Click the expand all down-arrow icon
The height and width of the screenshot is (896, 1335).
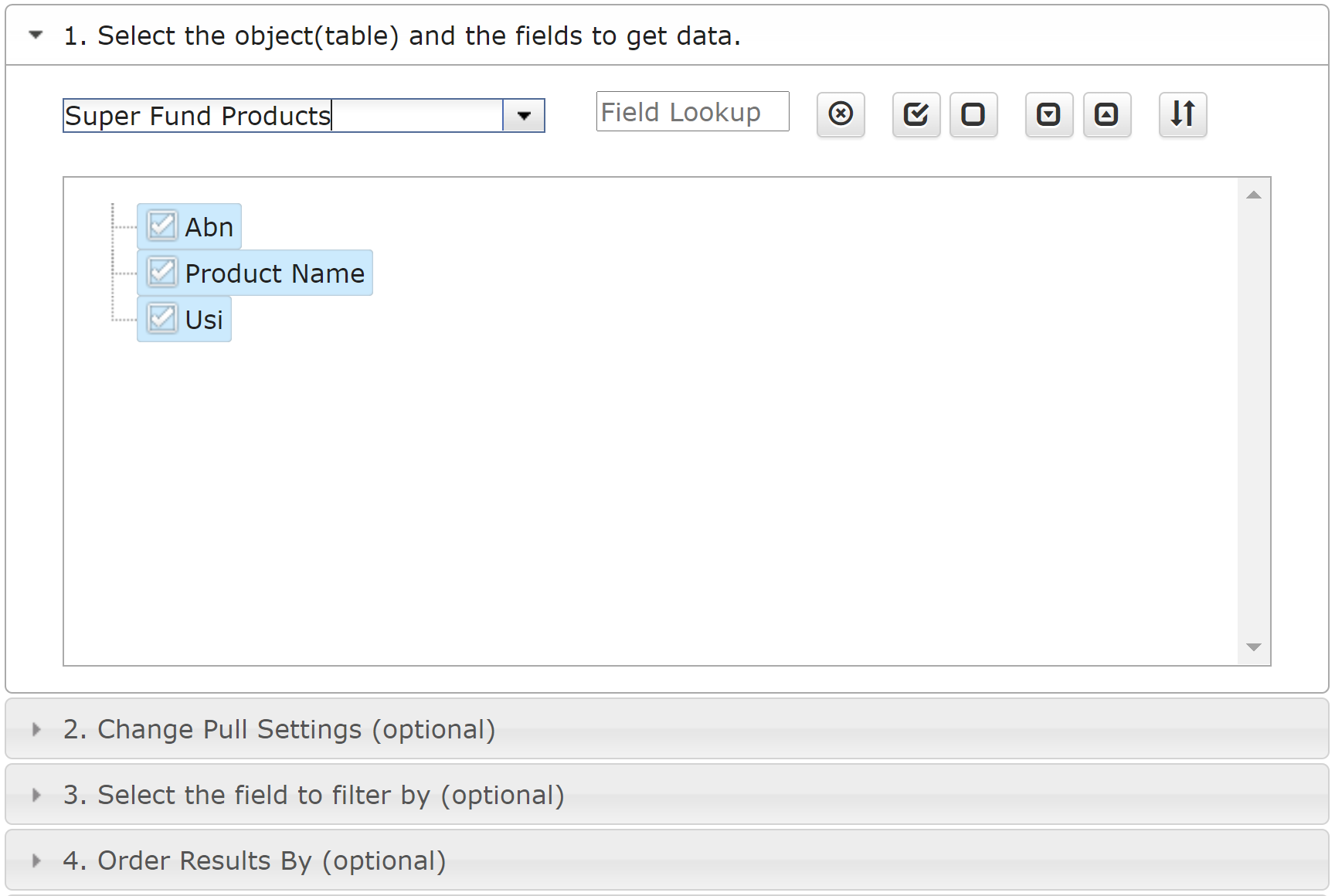point(1049,114)
